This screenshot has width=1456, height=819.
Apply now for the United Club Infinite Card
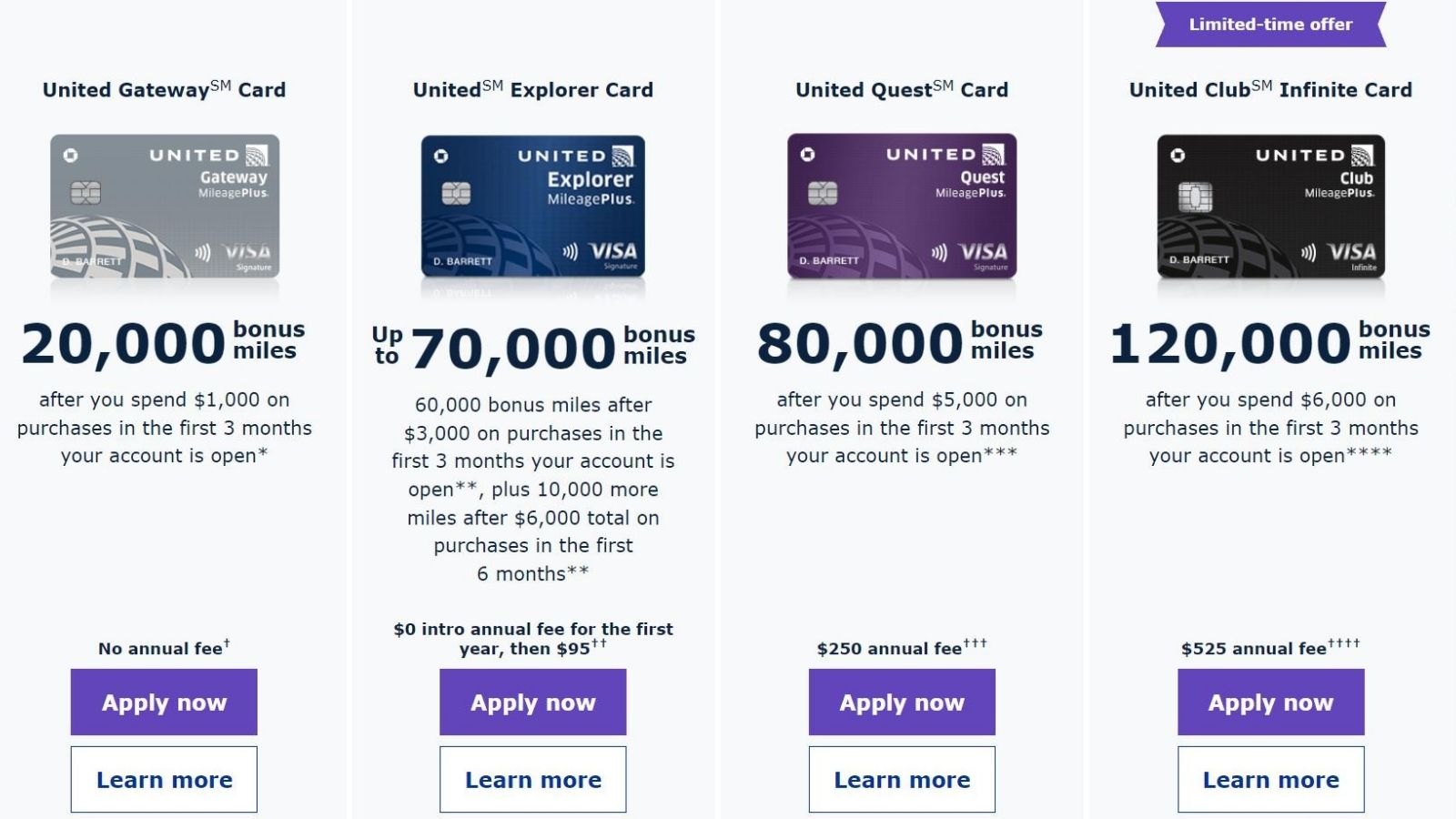1270,702
